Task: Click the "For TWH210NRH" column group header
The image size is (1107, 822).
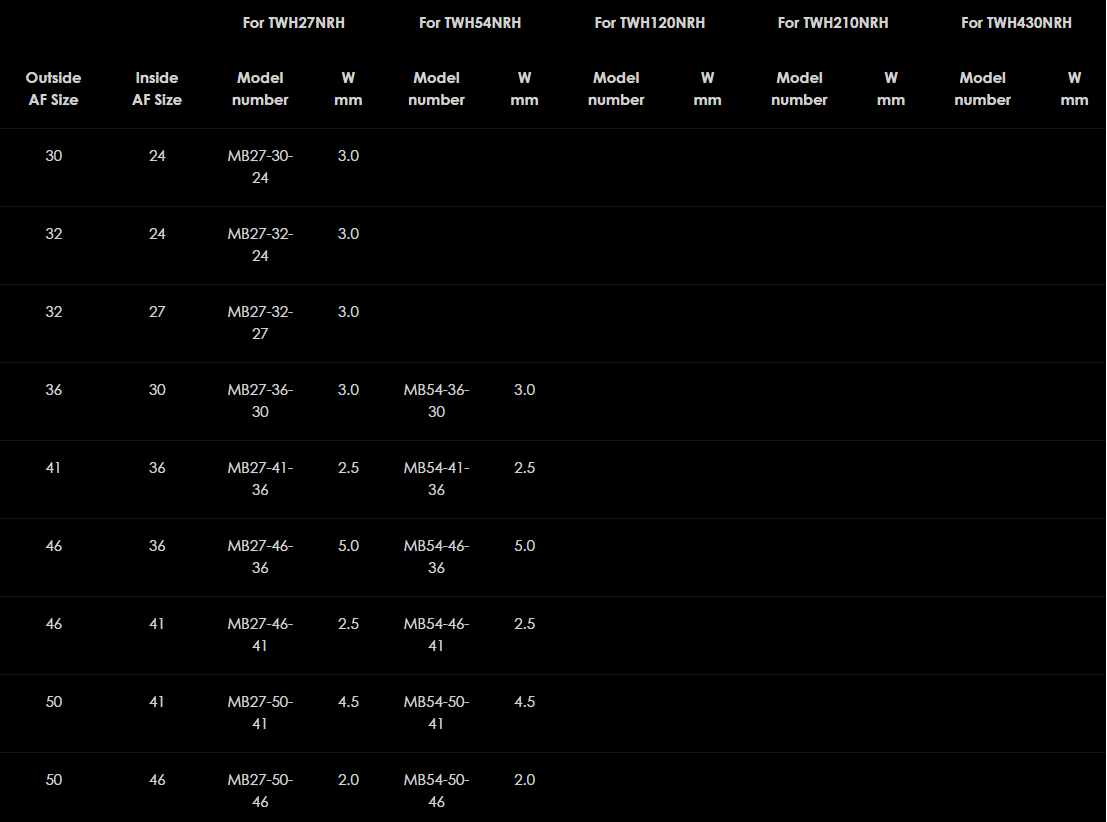Action: pos(832,22)
